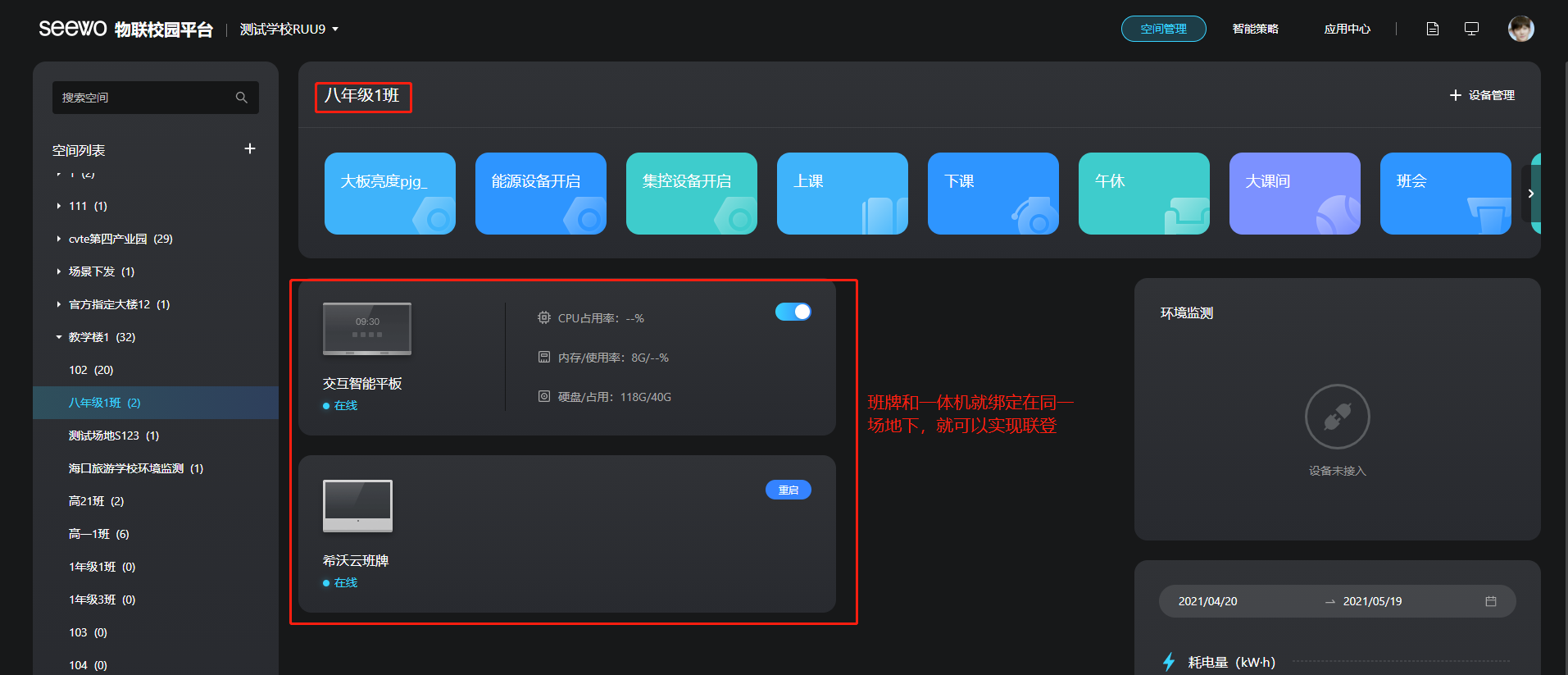Click end date 2021/05/19 field
The height and width of the screenshot is (675, 1568).
tap(1372, 601)
